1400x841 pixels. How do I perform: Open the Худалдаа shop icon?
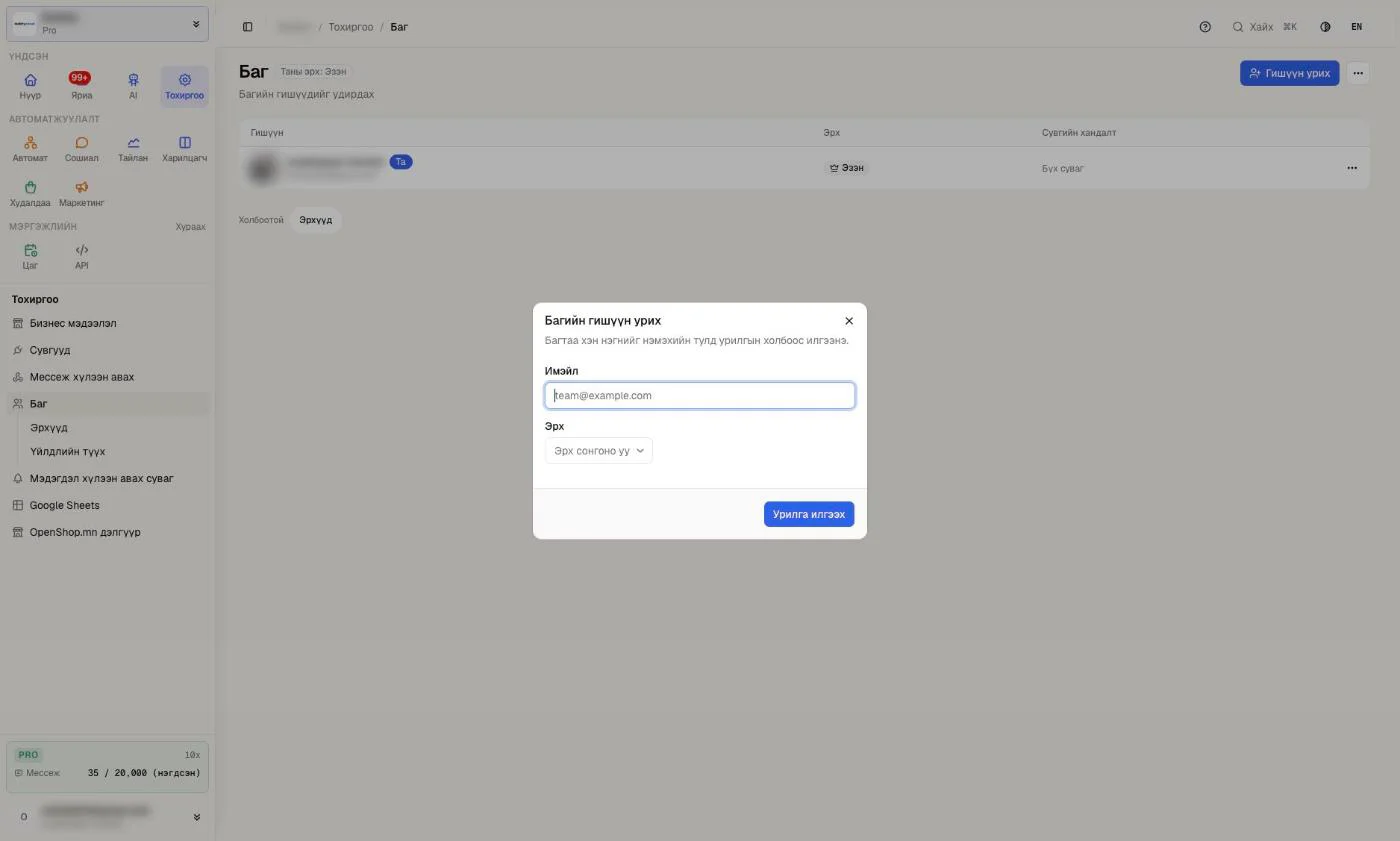point(30,194)
